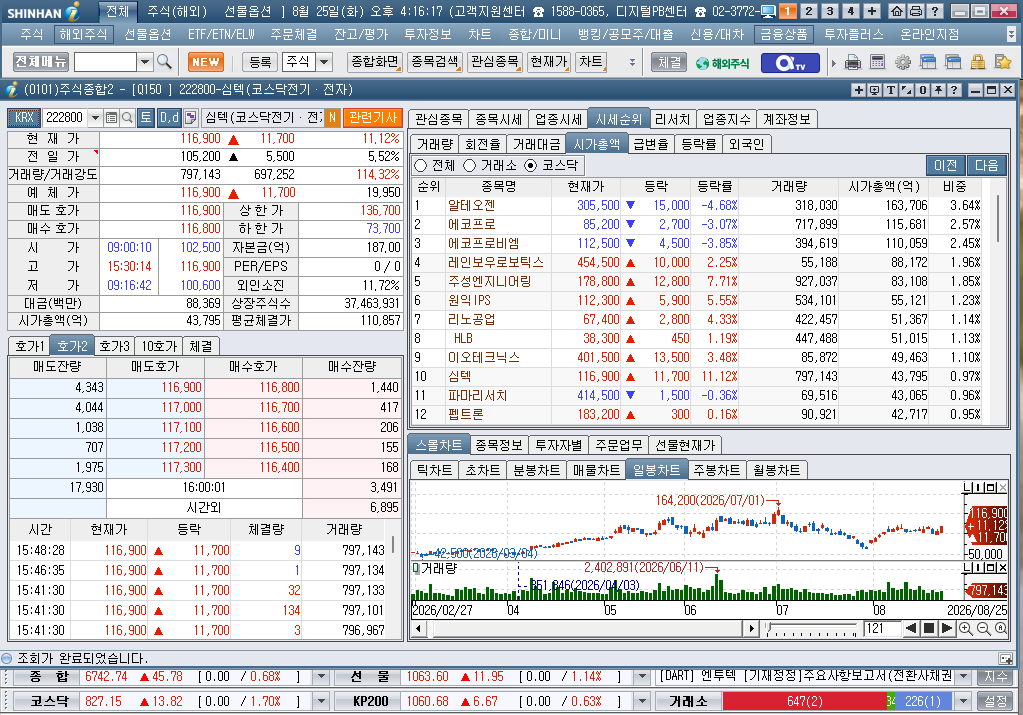Viewport: 1023px width, 715px height.
Task: Click the chart candle count field 121
Action: point(881,629)
